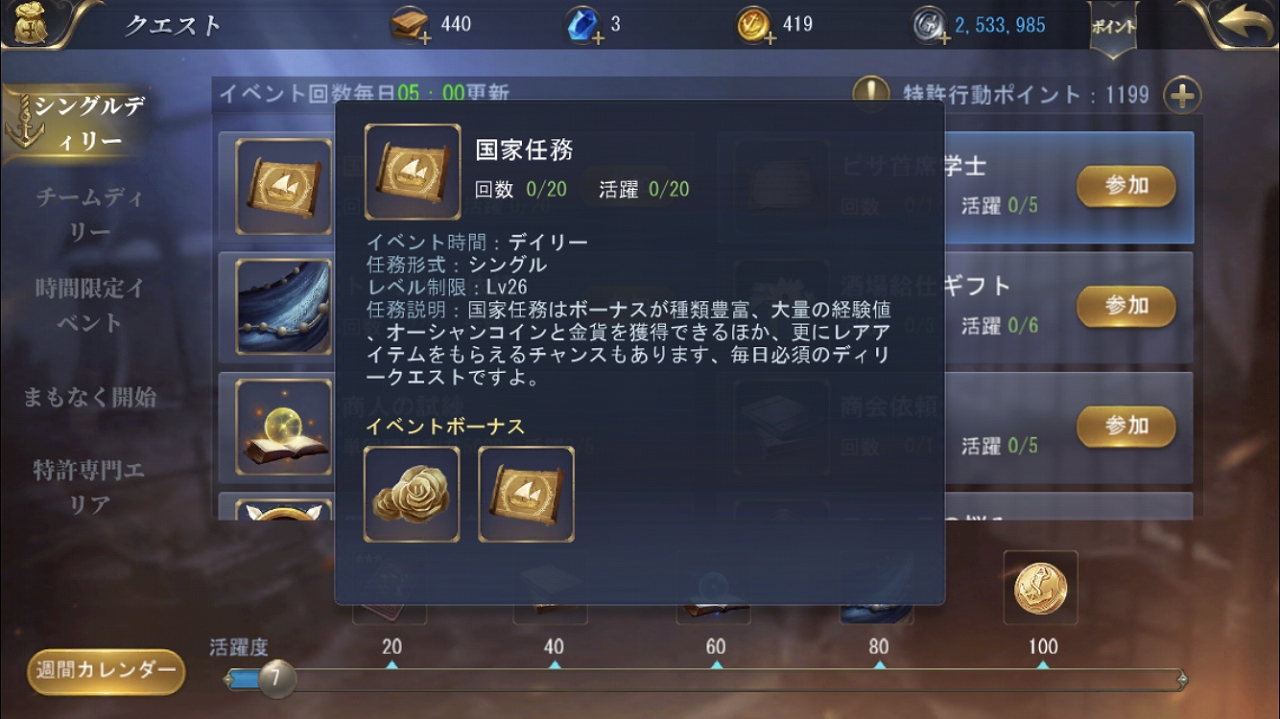Viewport: 1280px width, 719px height.
Task: Select the golden rose bonus item
Action: point(412,494)
